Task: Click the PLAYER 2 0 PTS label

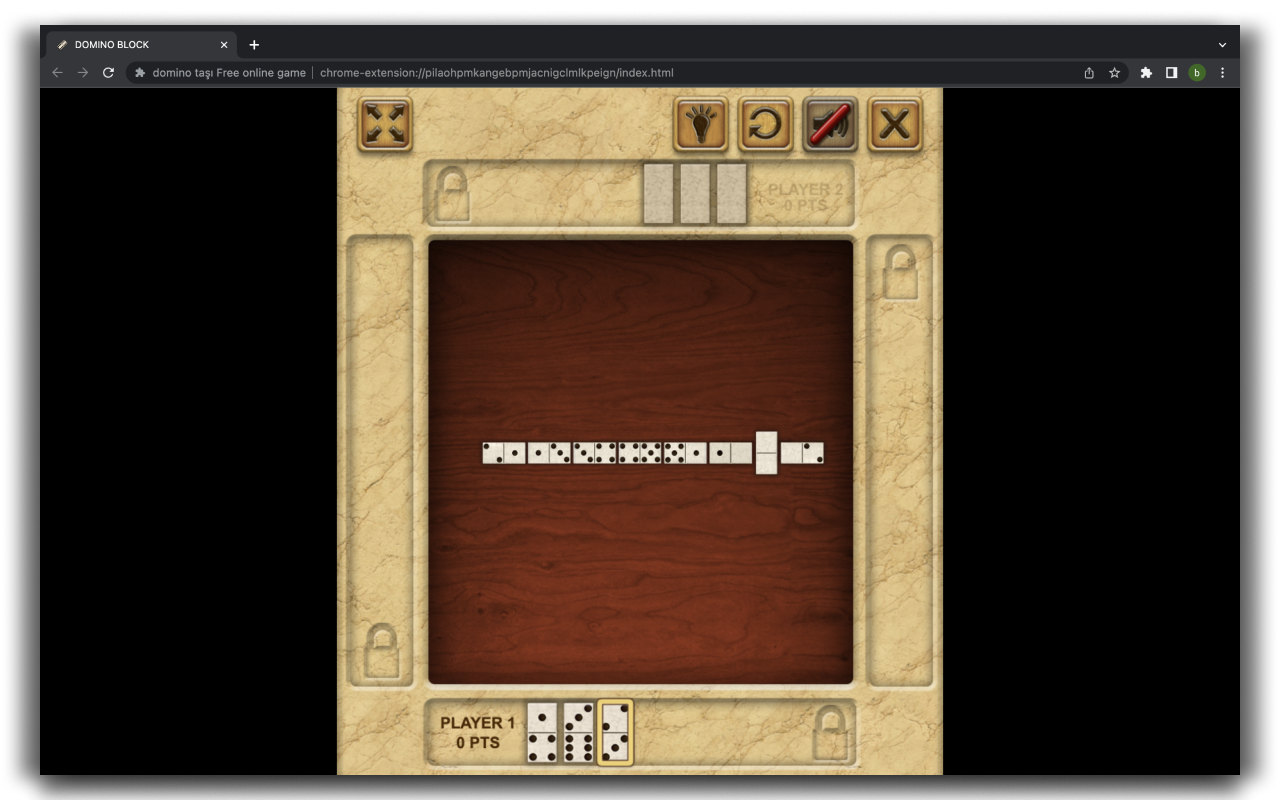Action: pos(805,197)
